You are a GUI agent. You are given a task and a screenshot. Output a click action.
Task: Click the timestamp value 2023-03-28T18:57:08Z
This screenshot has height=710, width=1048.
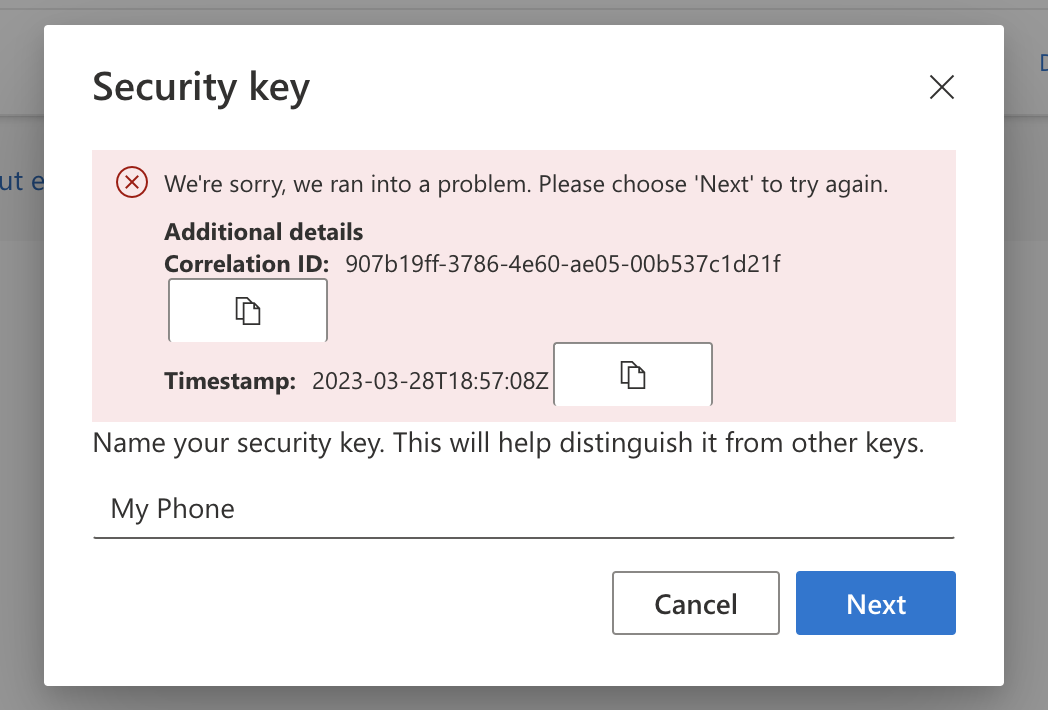click(426, 381)
